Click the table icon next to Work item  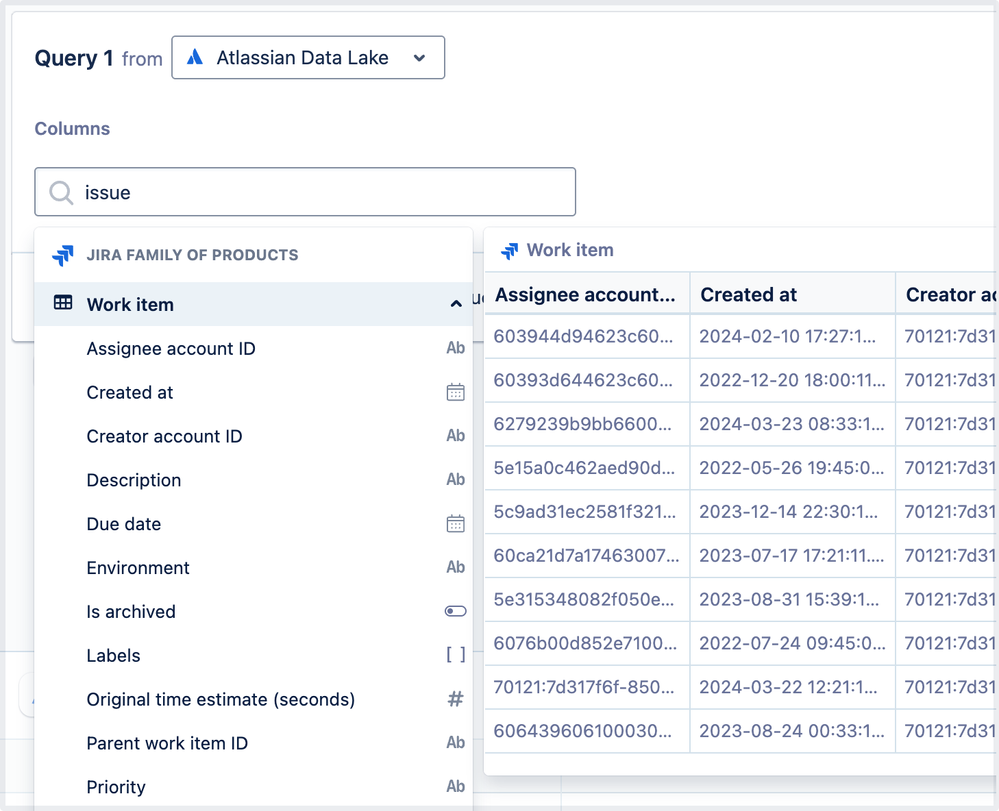coord(63,303)
